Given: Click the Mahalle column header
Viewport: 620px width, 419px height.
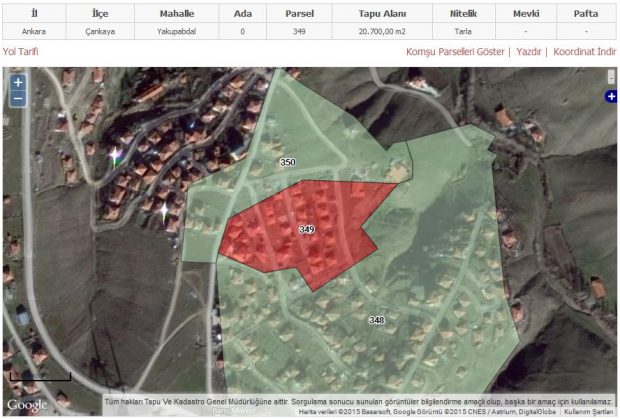Looking at the screenshot, I should 177,14.
